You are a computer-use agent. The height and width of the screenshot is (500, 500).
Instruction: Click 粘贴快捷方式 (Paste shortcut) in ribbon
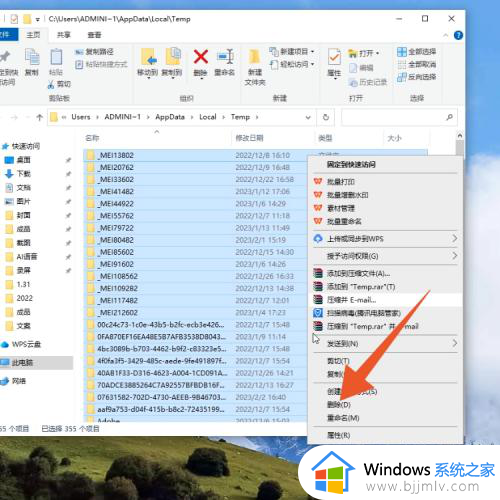click(101, 64)
